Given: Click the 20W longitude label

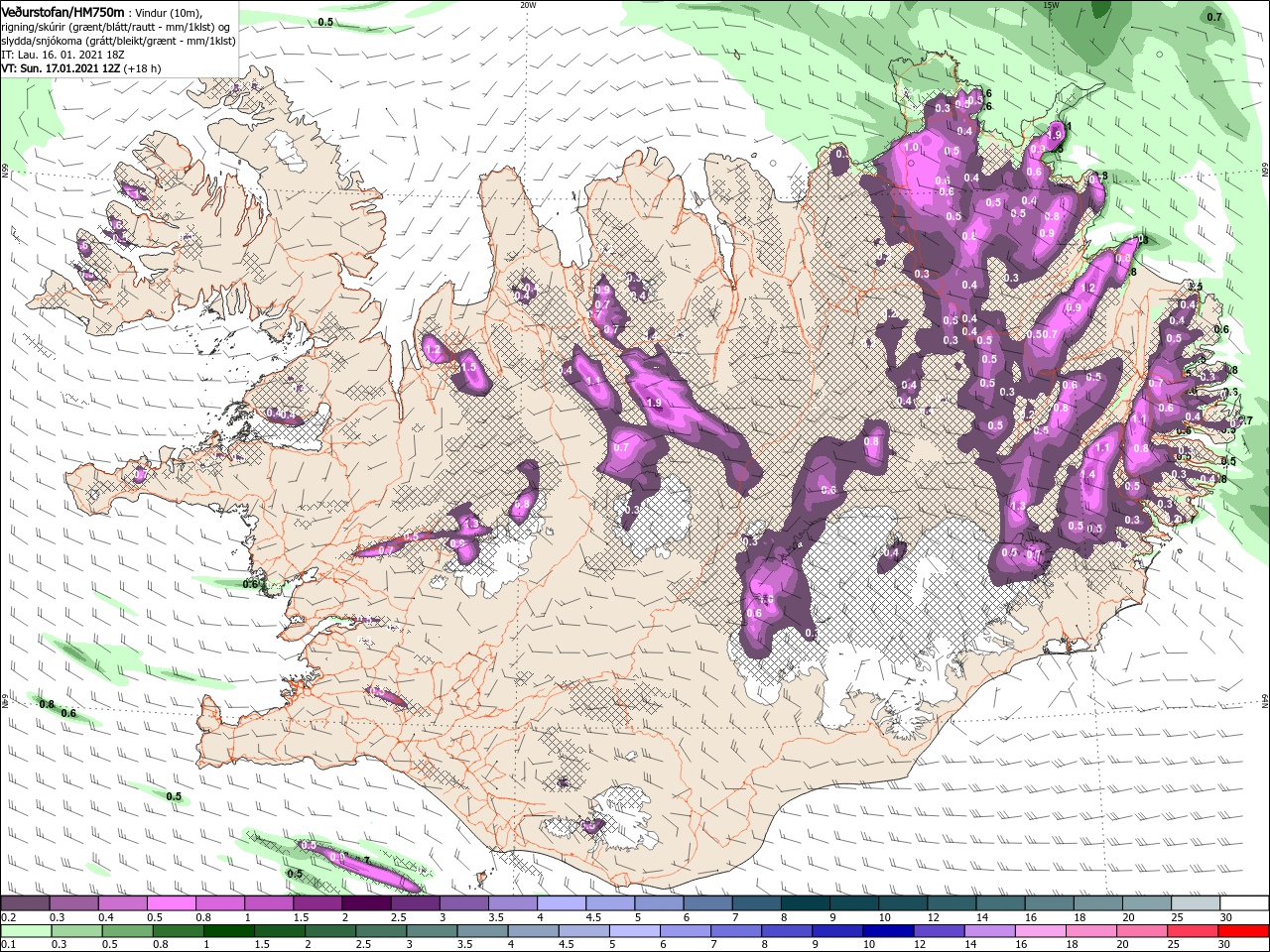Looking at the screenshot, I should point(528,5).
